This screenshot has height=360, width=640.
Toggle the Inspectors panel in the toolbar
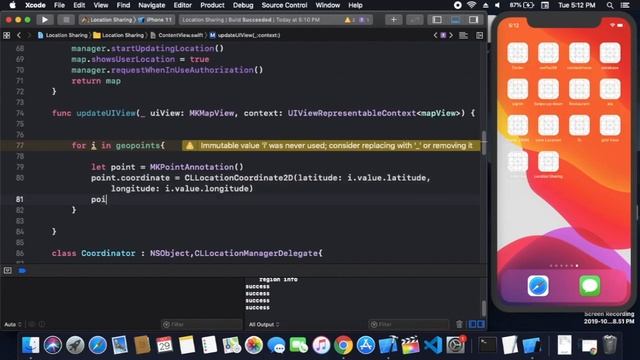pyautogui.click(x=473, y=20)
